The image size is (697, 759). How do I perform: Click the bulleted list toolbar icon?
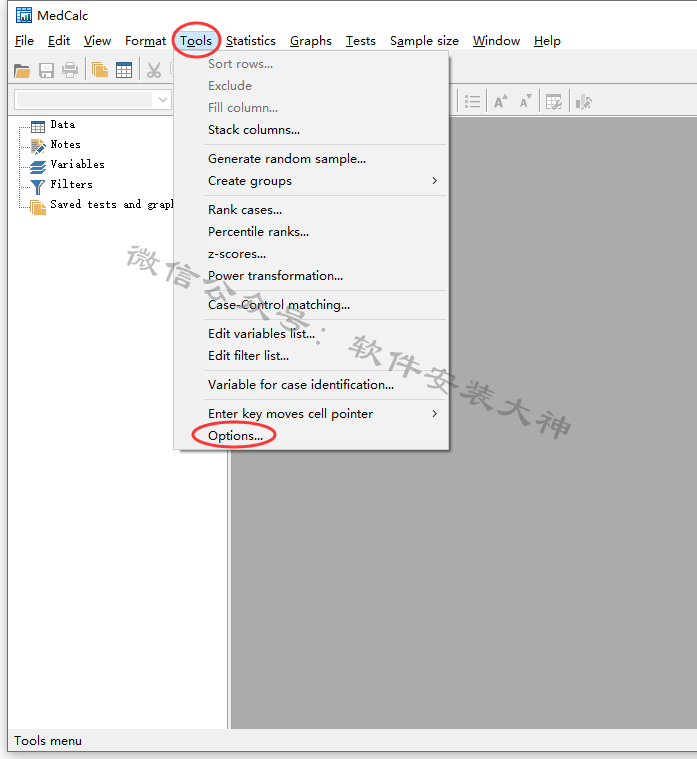click(472, 102)
